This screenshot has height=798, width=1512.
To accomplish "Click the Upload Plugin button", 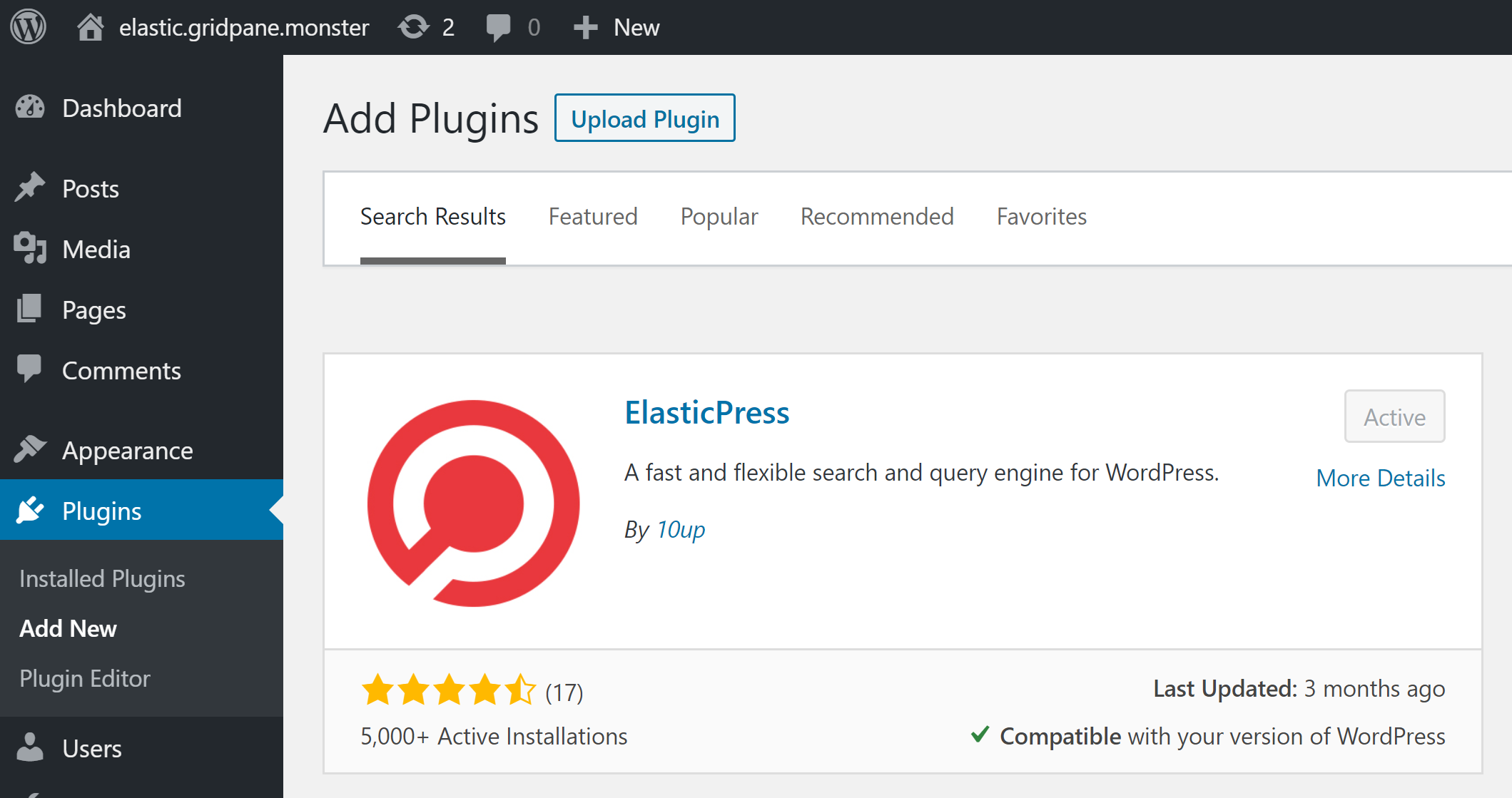I will click(x=645, y=118).
